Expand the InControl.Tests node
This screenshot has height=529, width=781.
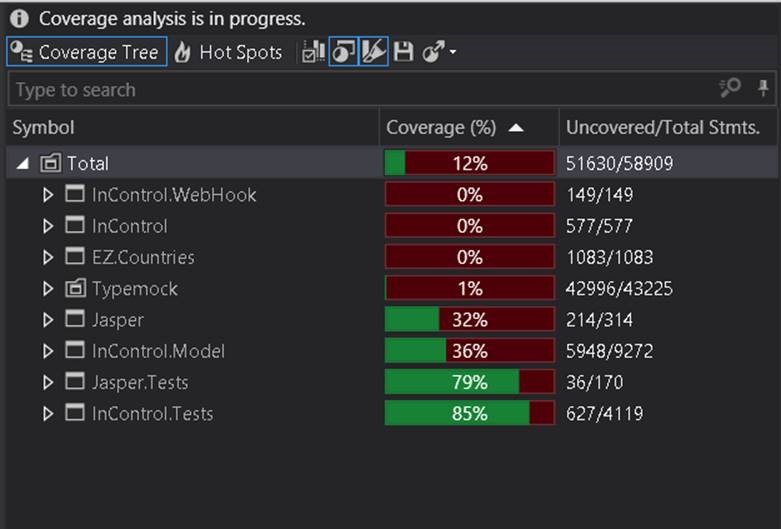pyautogui.click(x=48, y=414)
